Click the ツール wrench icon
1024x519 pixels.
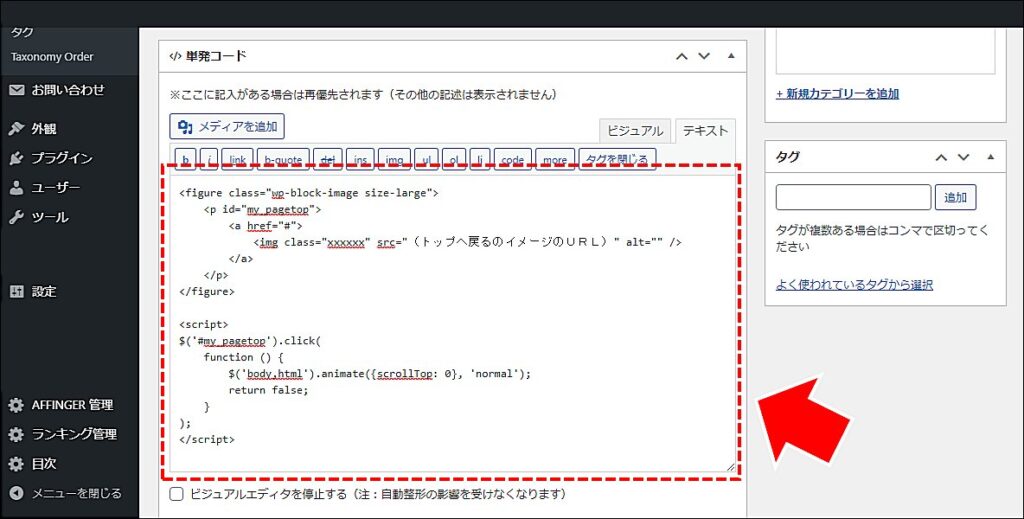16,217
